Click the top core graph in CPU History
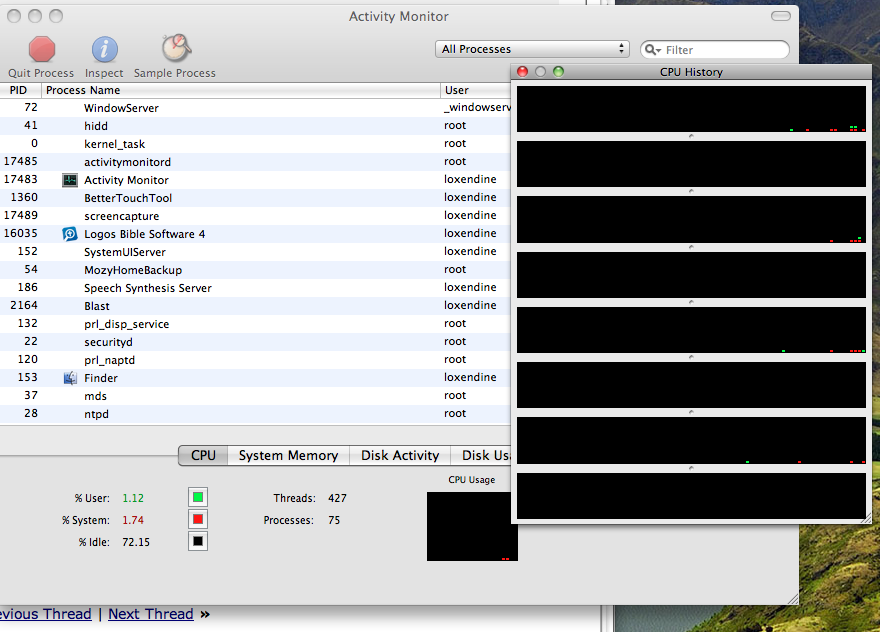 point(691,109)
